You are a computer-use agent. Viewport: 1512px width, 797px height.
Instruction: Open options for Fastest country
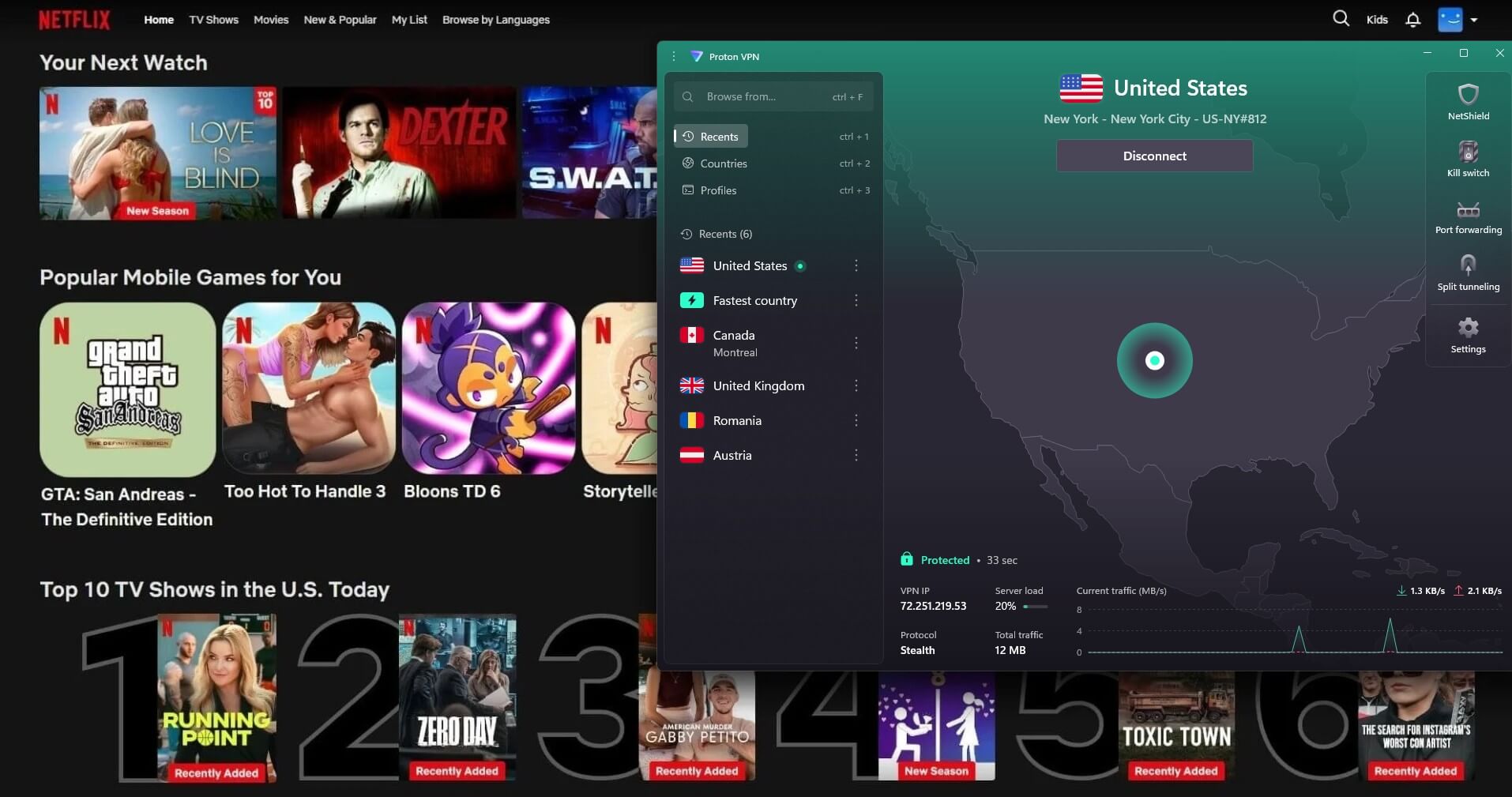pyautogui.click(x=856, y=300)
